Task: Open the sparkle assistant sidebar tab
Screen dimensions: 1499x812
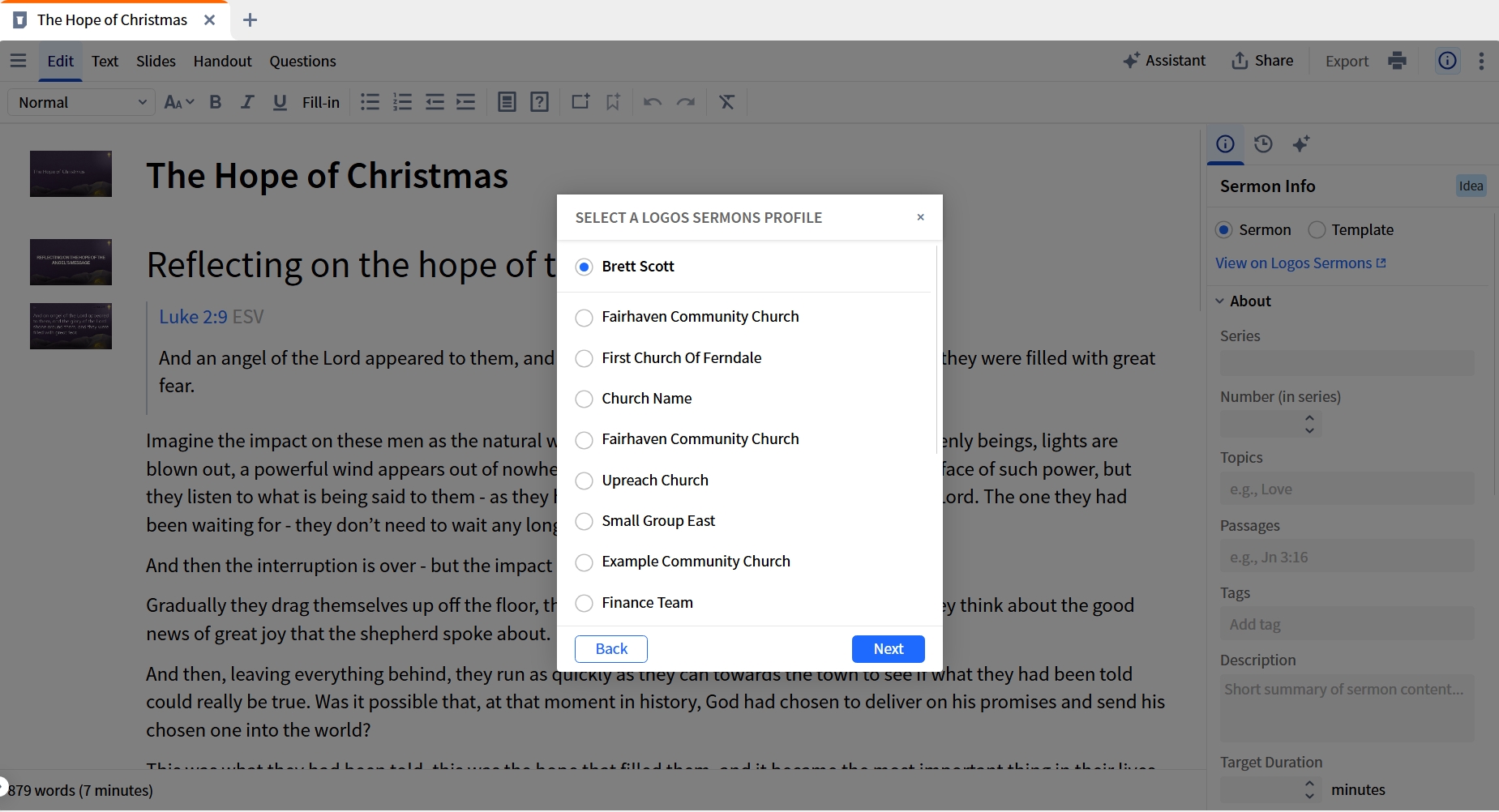Action: click(x=1301, y=144)
